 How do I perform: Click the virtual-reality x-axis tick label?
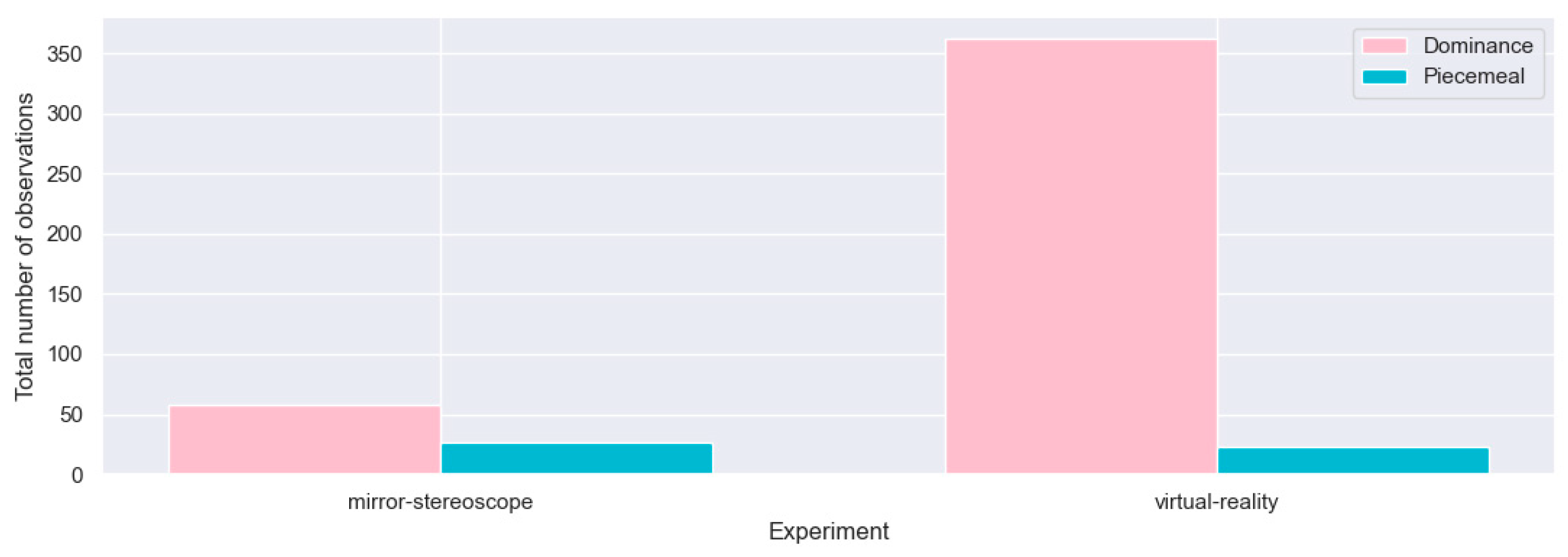[1216, 502]
